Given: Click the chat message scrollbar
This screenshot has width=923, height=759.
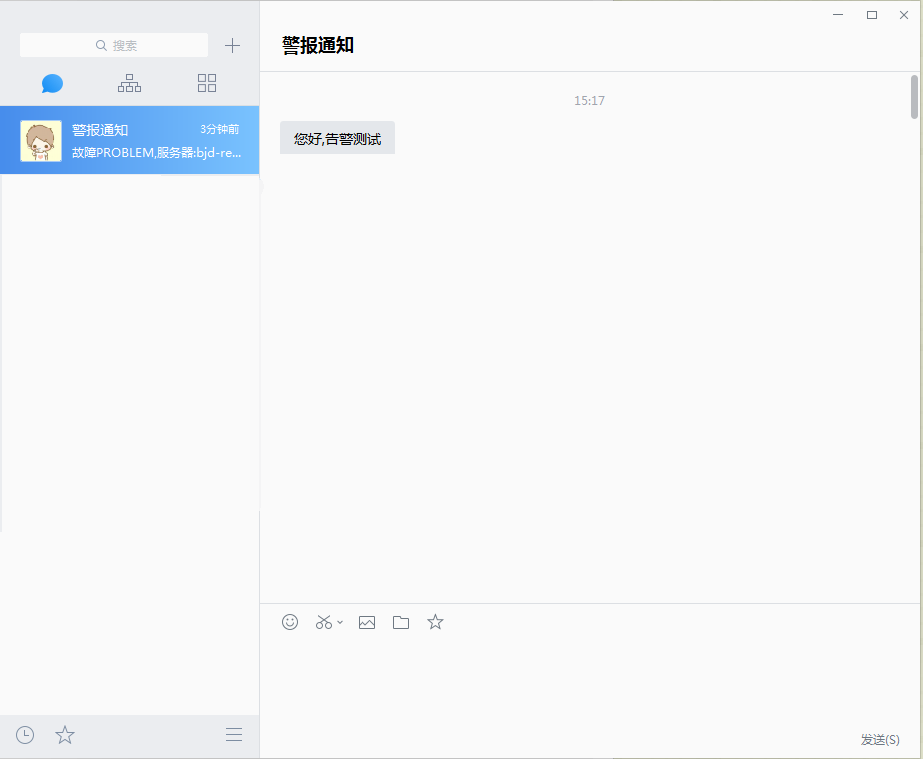Looking at the screenshot, I should point(914,96).
